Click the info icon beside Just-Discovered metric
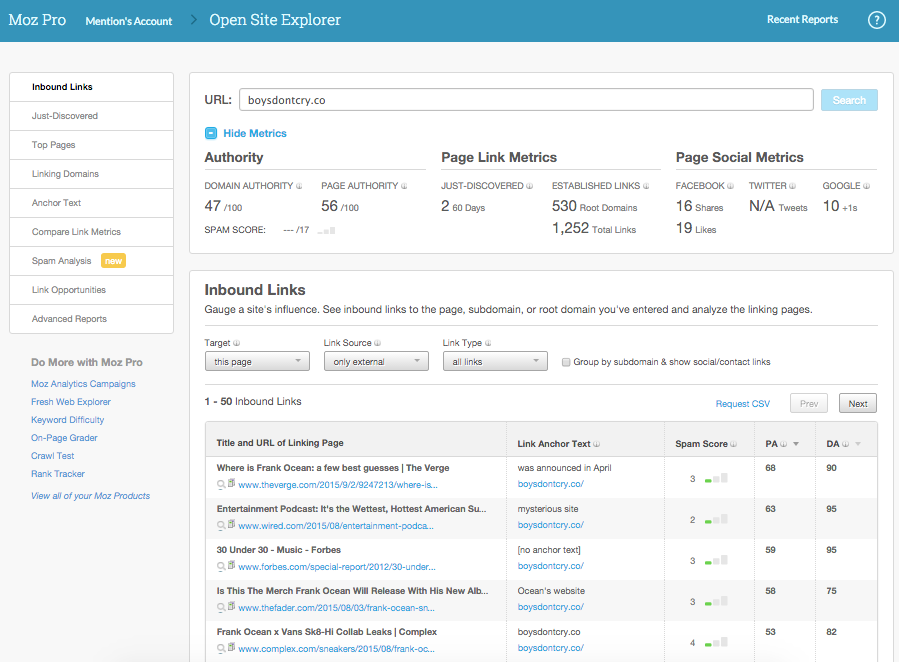 pyautogui.click(x=530, y=186)
